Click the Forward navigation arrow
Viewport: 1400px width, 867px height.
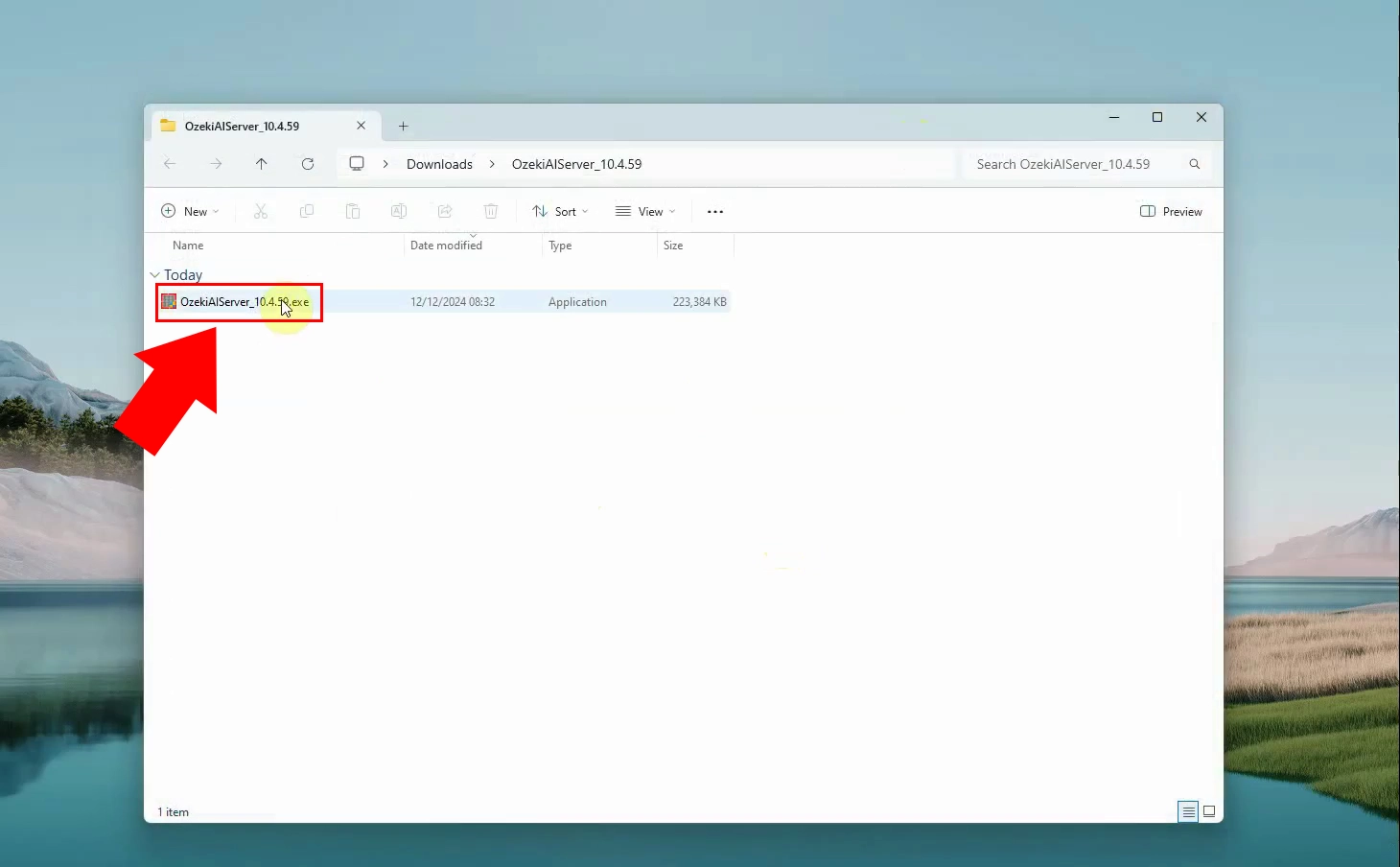click(x=216, y=164)
